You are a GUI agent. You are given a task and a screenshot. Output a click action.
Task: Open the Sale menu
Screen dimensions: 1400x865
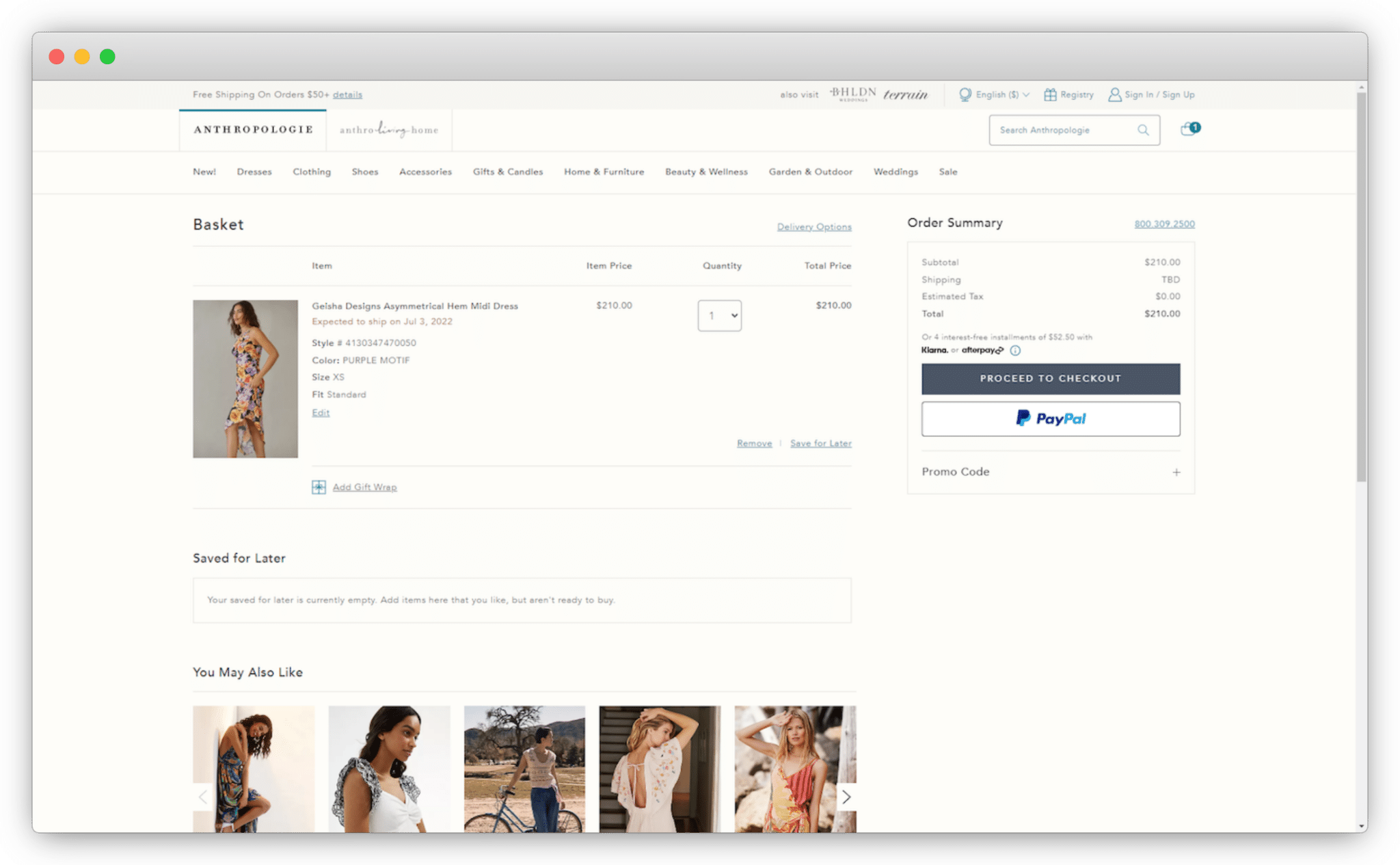coord(948,172)
